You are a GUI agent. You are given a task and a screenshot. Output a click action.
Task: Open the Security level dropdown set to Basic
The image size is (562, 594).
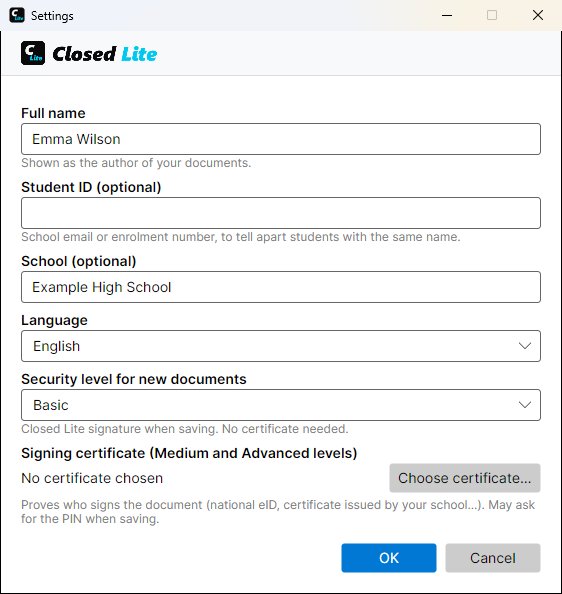[x=281, y=405]
